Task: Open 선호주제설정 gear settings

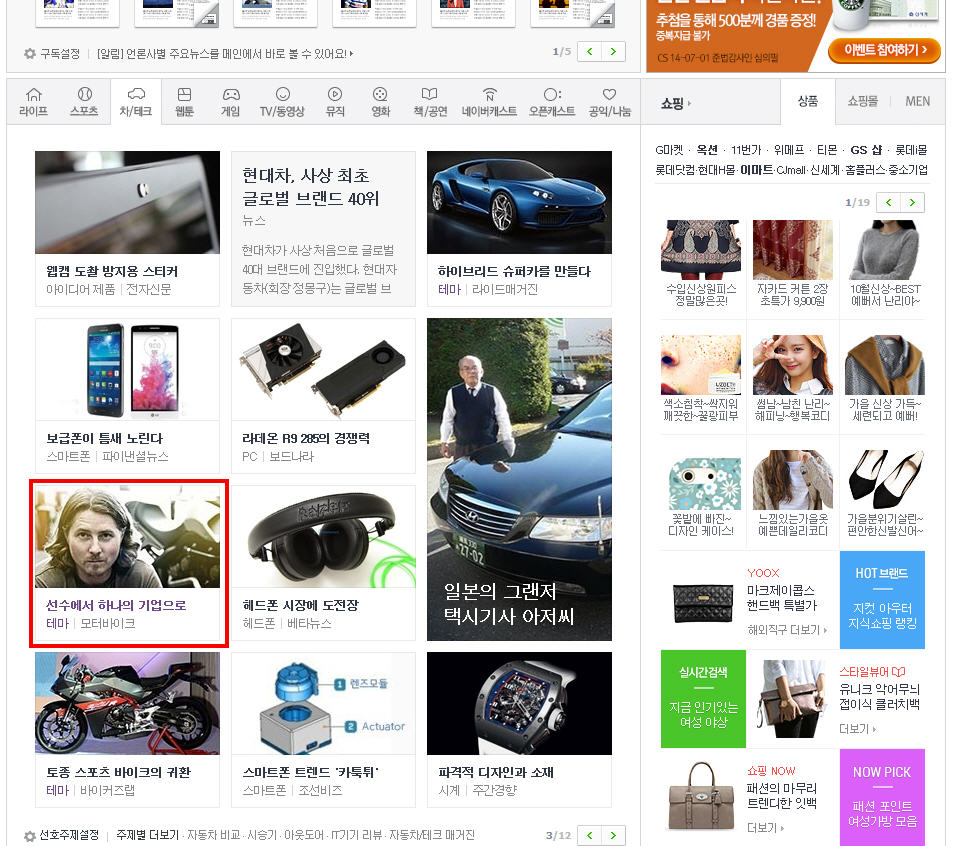Action: [60, 835]
